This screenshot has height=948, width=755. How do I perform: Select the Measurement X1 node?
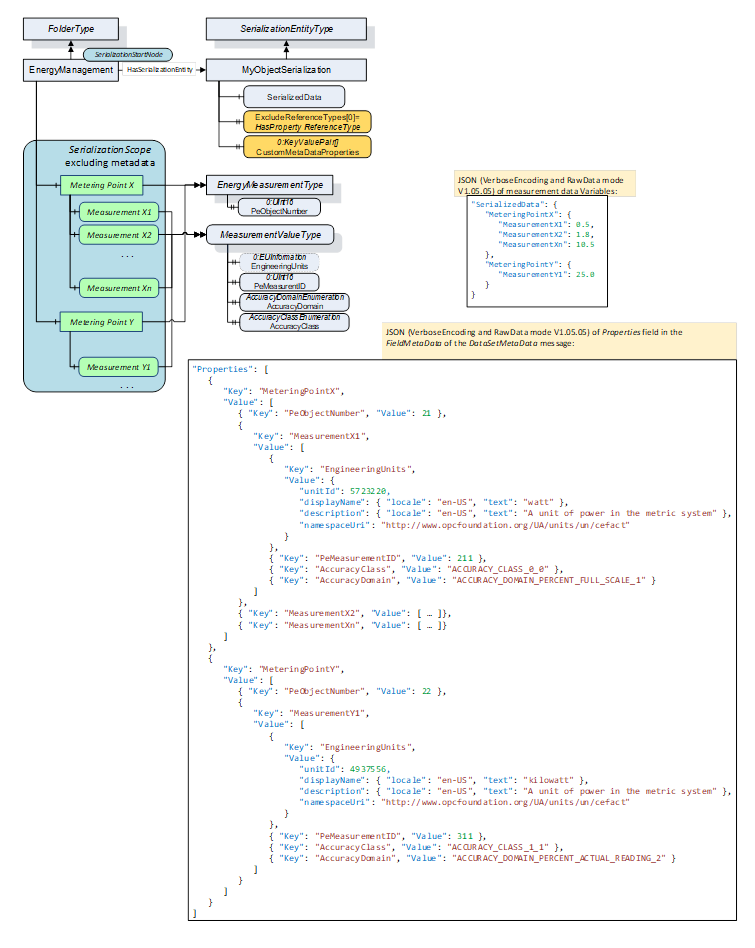(119, 211)
